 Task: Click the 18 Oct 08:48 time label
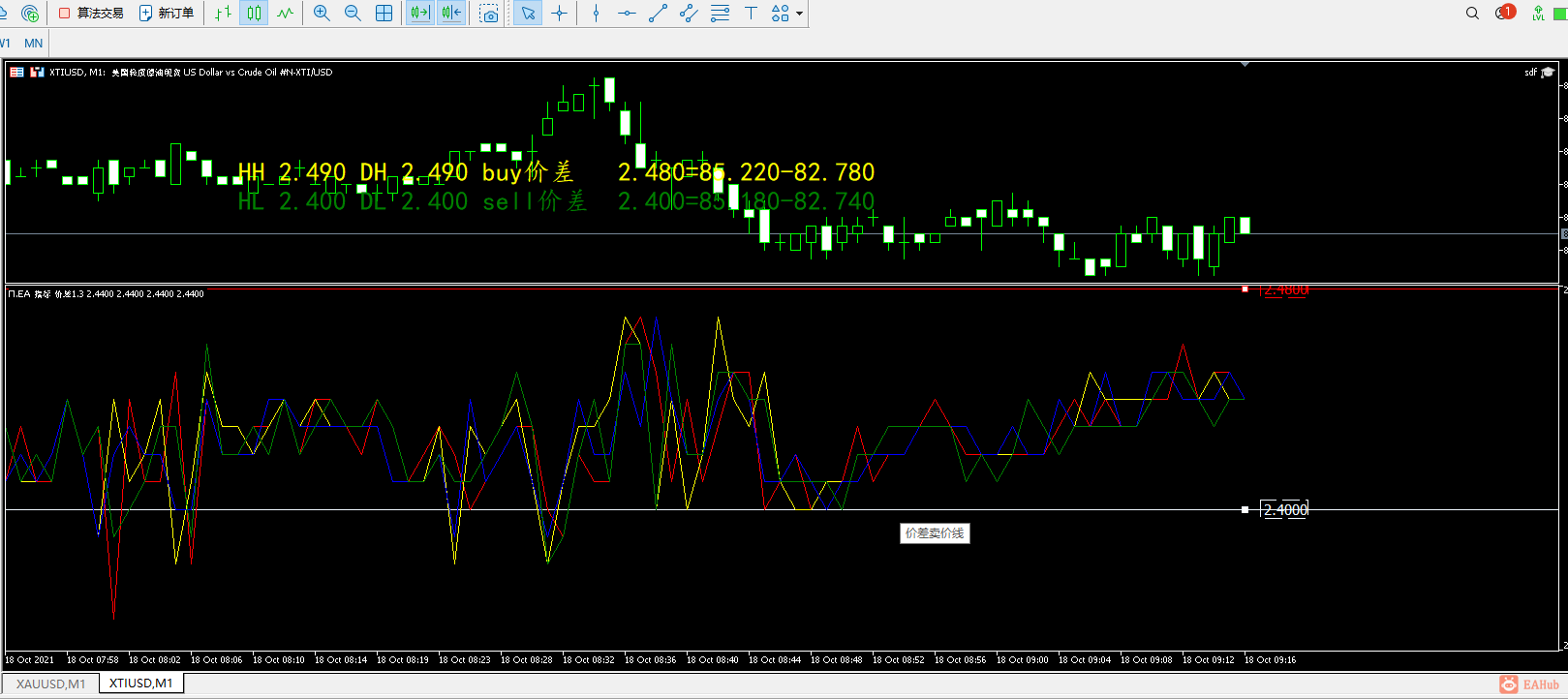pos(836,660)
